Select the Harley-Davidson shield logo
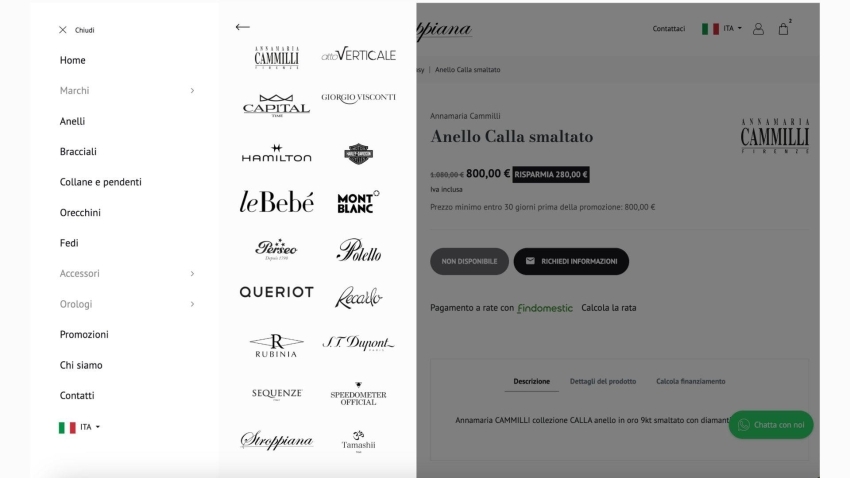The image size is (850, 478). pos(358,154)
